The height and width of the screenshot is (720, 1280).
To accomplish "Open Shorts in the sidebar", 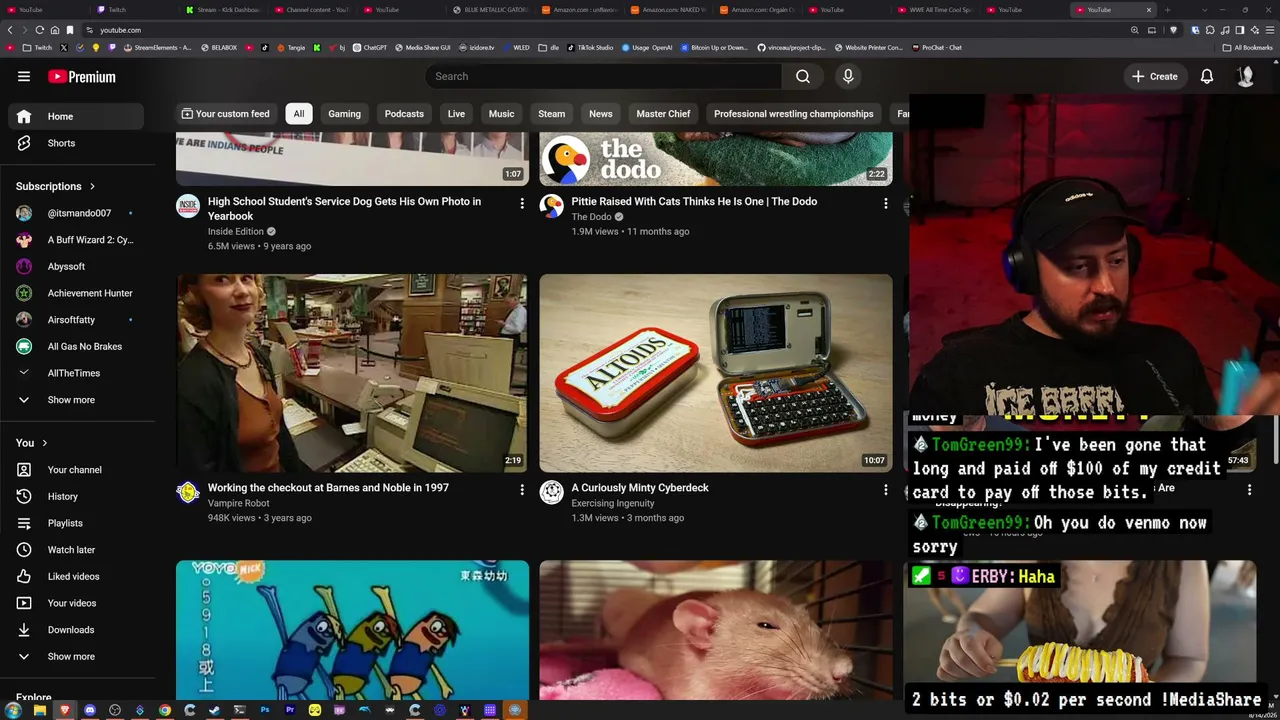I will pos(76,143).
